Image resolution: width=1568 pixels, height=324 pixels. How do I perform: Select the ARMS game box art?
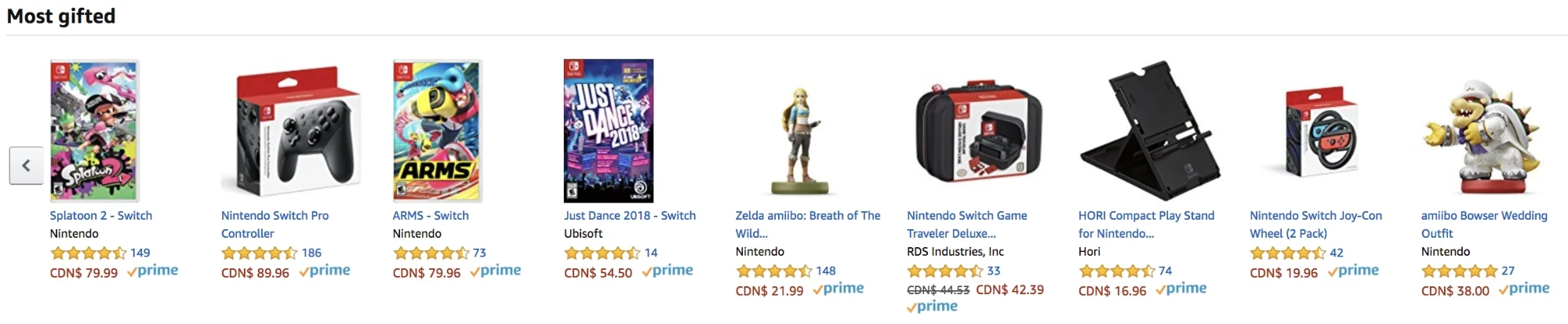pos(437,131)
